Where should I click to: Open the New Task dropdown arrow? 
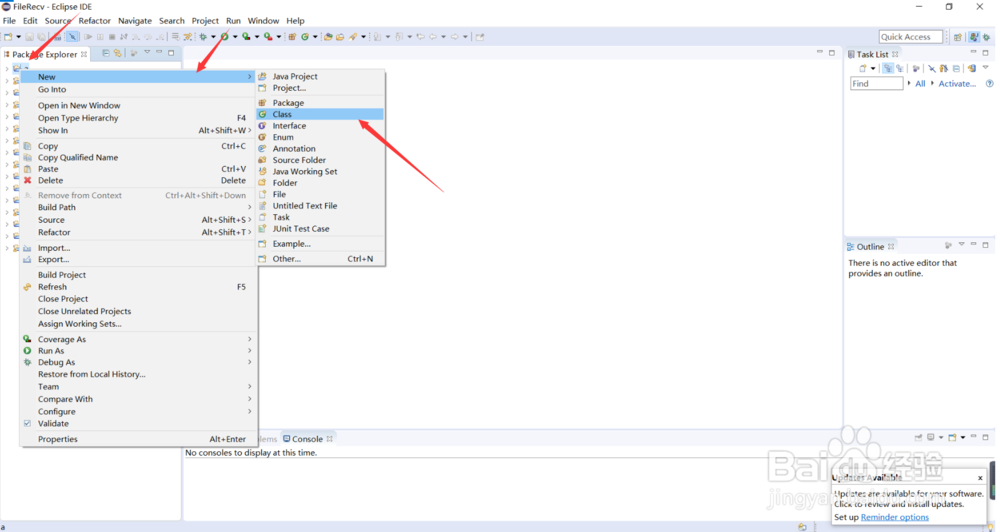(873, 68)
